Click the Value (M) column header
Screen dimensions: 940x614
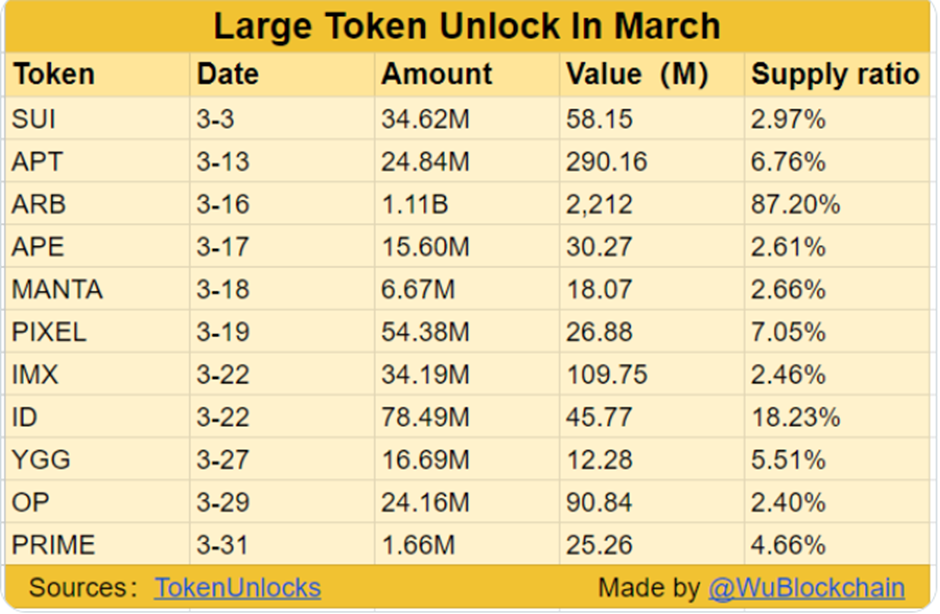pyautogui.click(x=636, y=75)
